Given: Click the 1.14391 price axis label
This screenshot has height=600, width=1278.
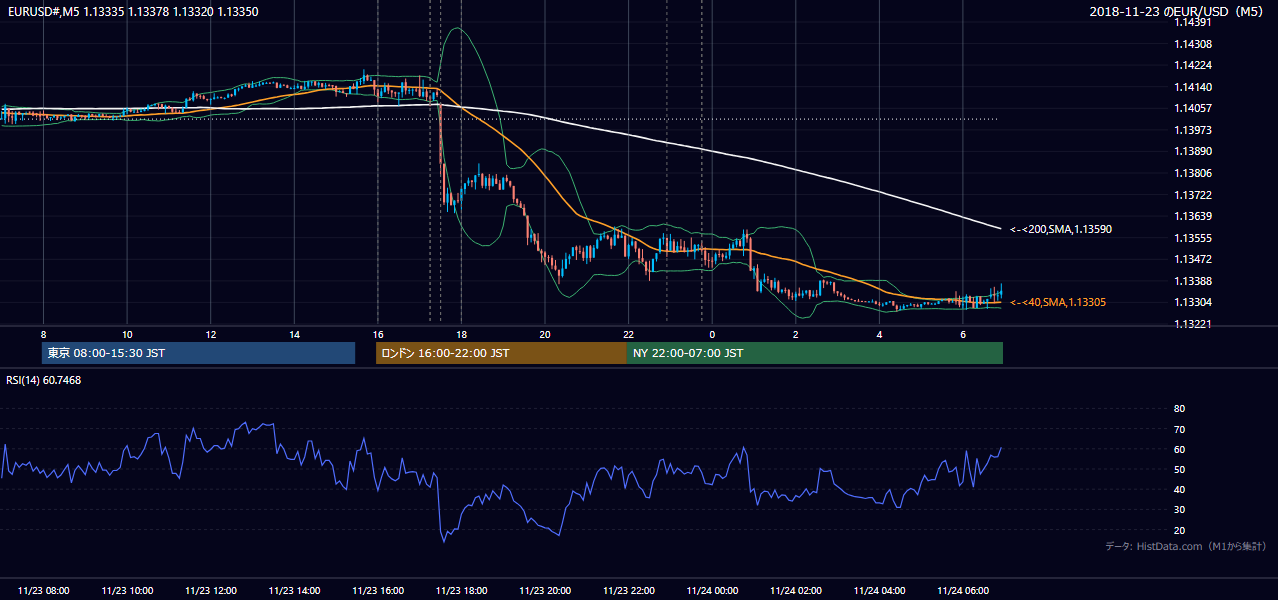Looking at the screenshot, I should tap(1194, 22).
